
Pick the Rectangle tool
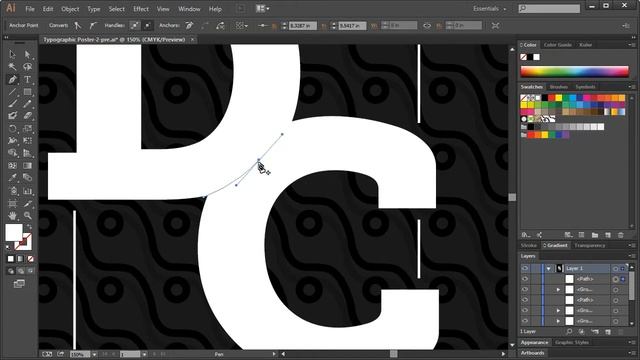[x=27, y=92]
